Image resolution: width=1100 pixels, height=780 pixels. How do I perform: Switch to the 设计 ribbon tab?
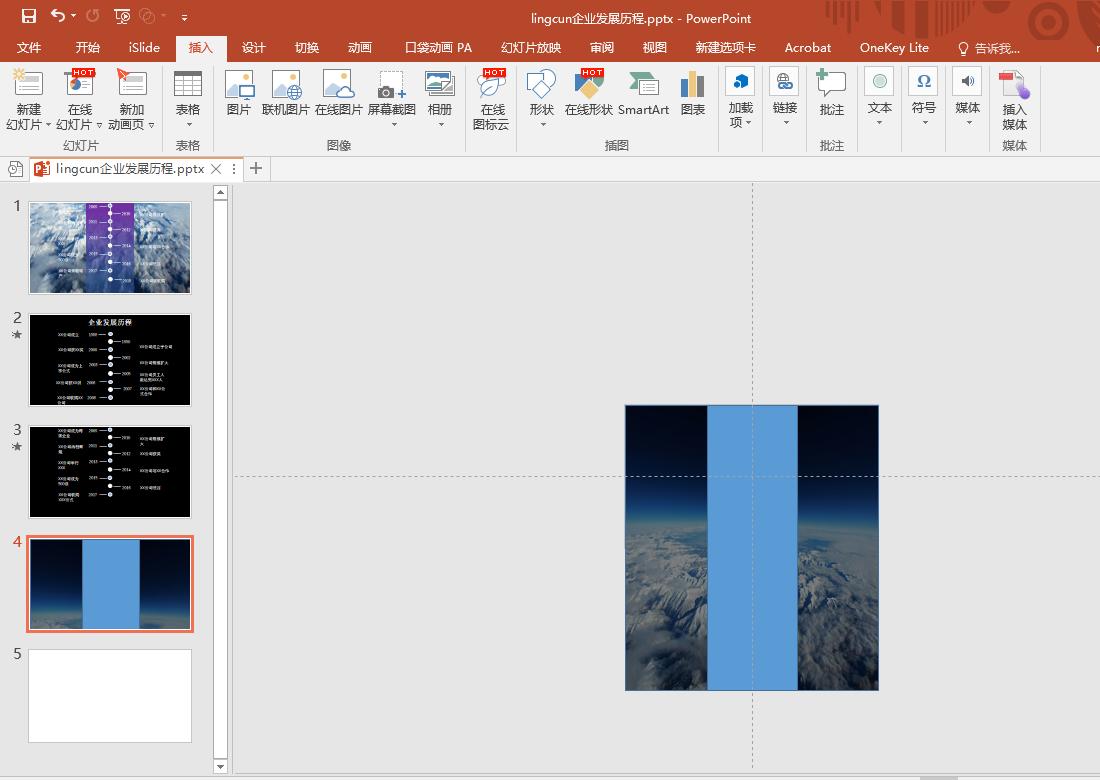pos(254,48)
